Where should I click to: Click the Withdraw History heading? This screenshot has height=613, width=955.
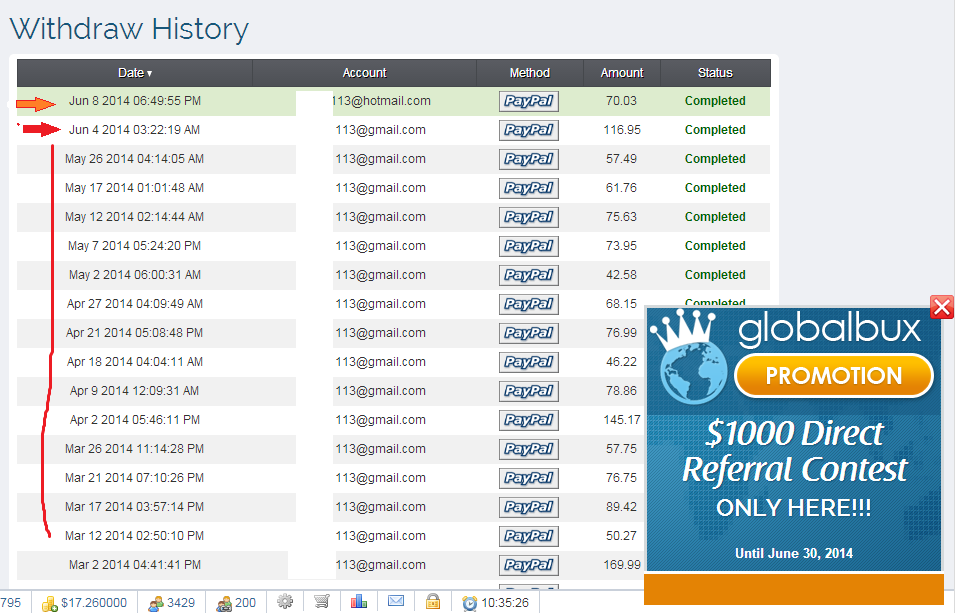(x=129, y=29)
